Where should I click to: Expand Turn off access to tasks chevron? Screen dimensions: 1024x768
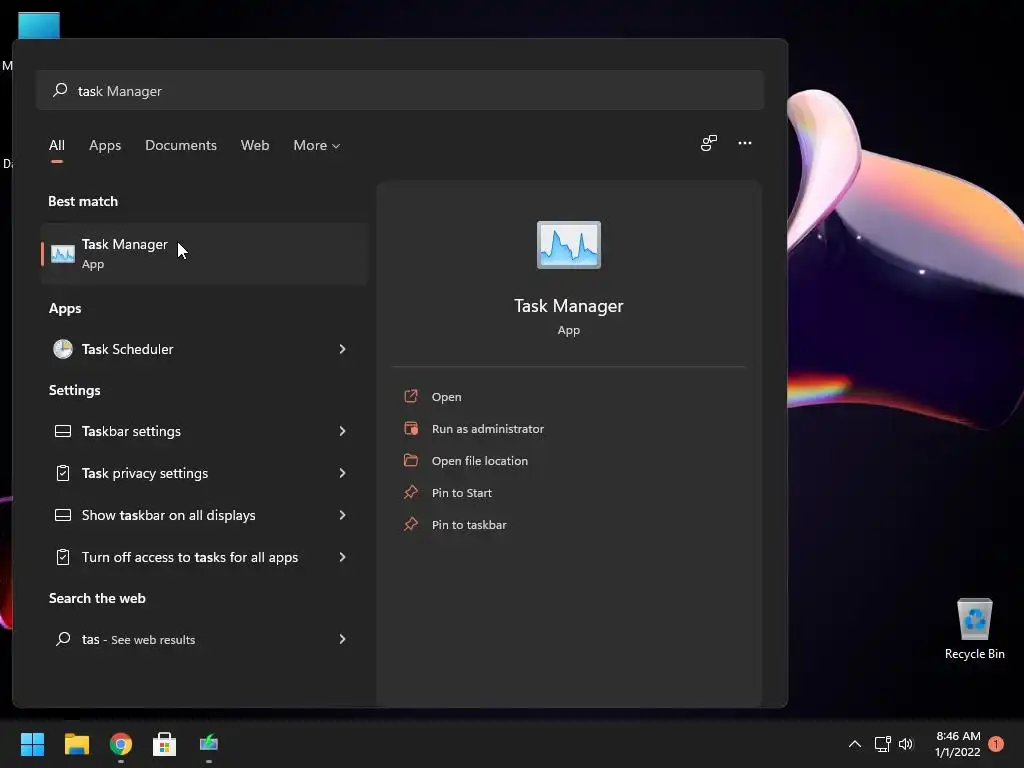(x=342, y=557)
